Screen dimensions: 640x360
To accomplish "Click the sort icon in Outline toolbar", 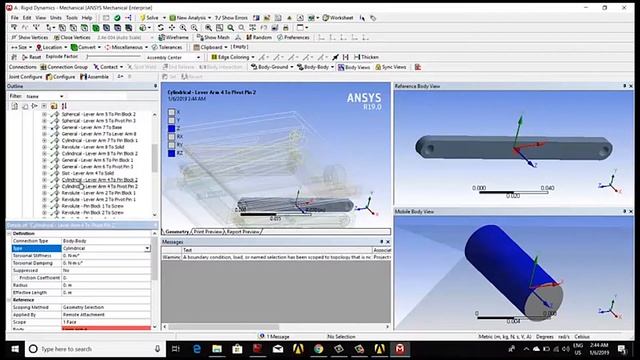I will (64, 106).
